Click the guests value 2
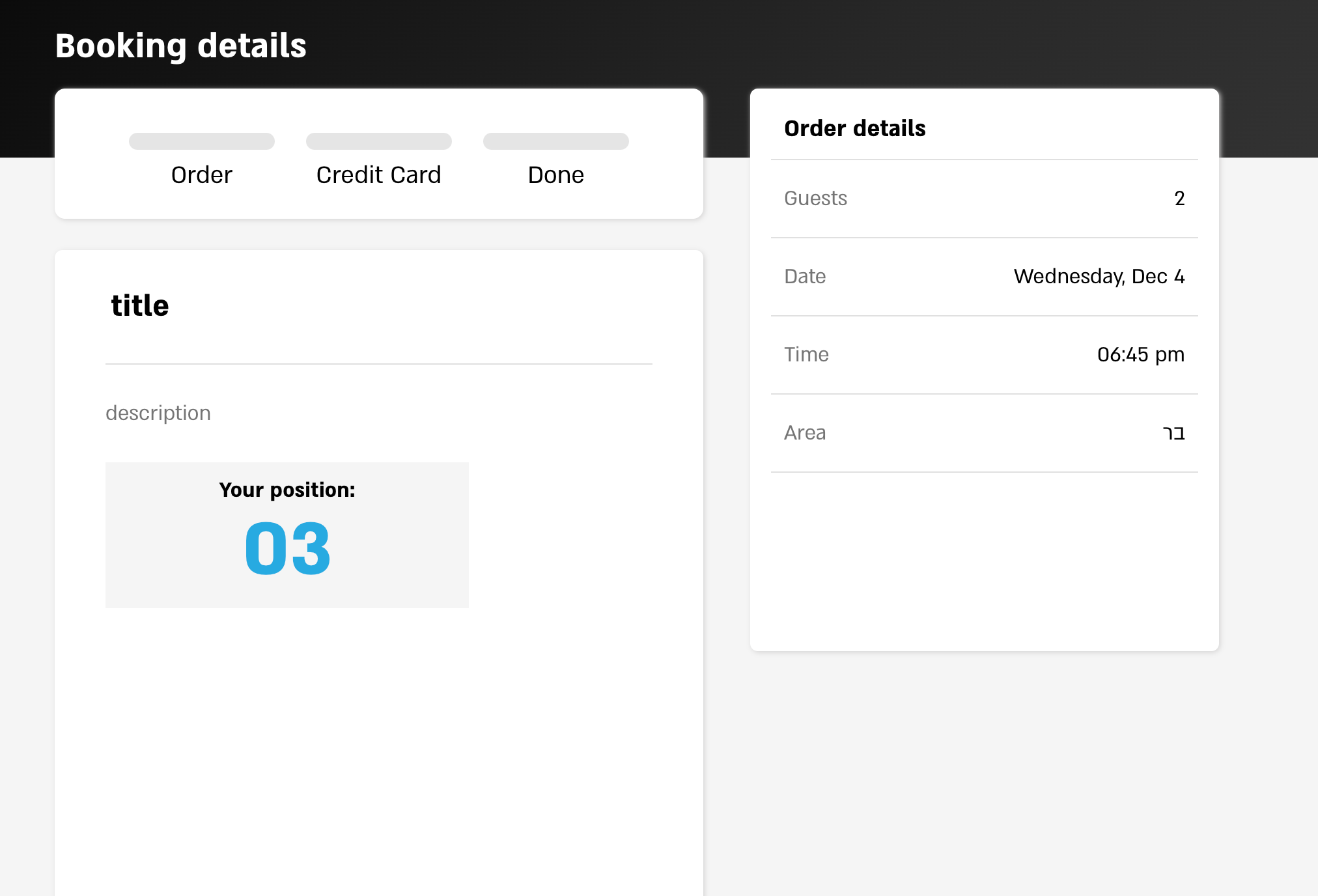 click(1179, 198)
